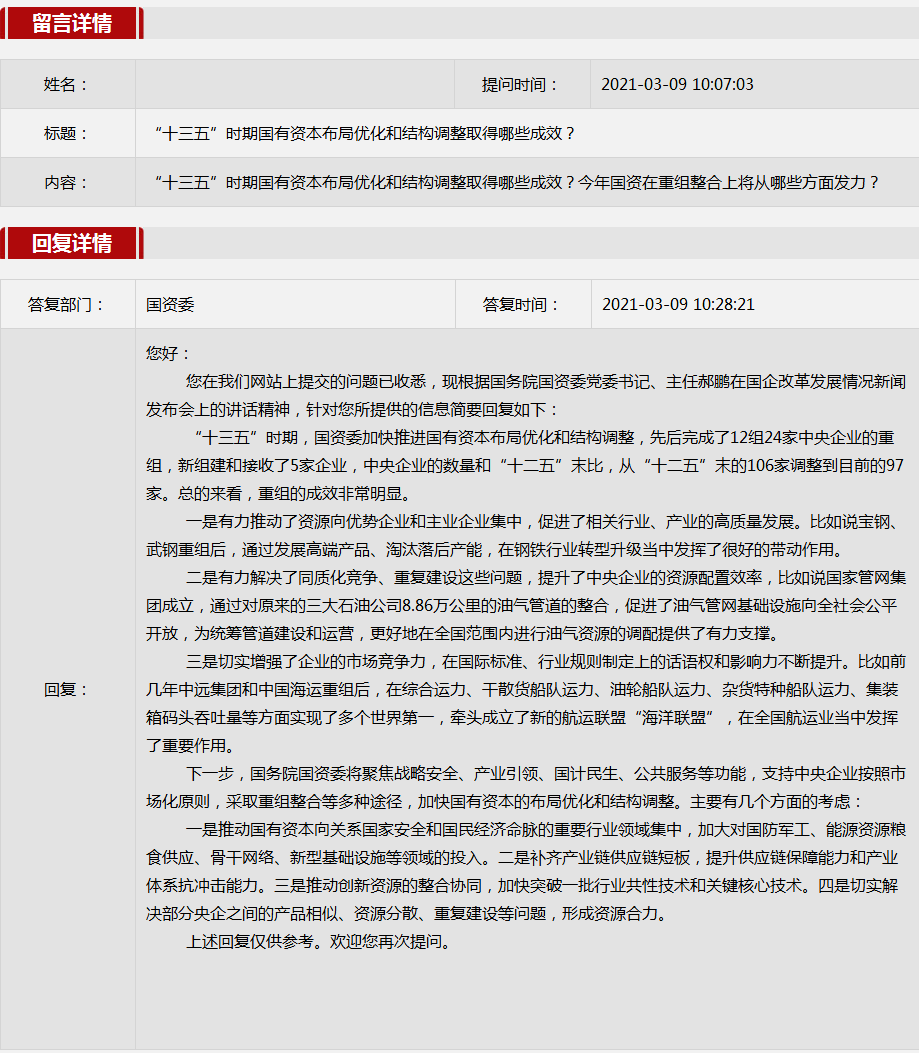Click the reply time 2021-03-09 10:28:21
Viewport: 919px width, 1053px height.
[678, 305]
